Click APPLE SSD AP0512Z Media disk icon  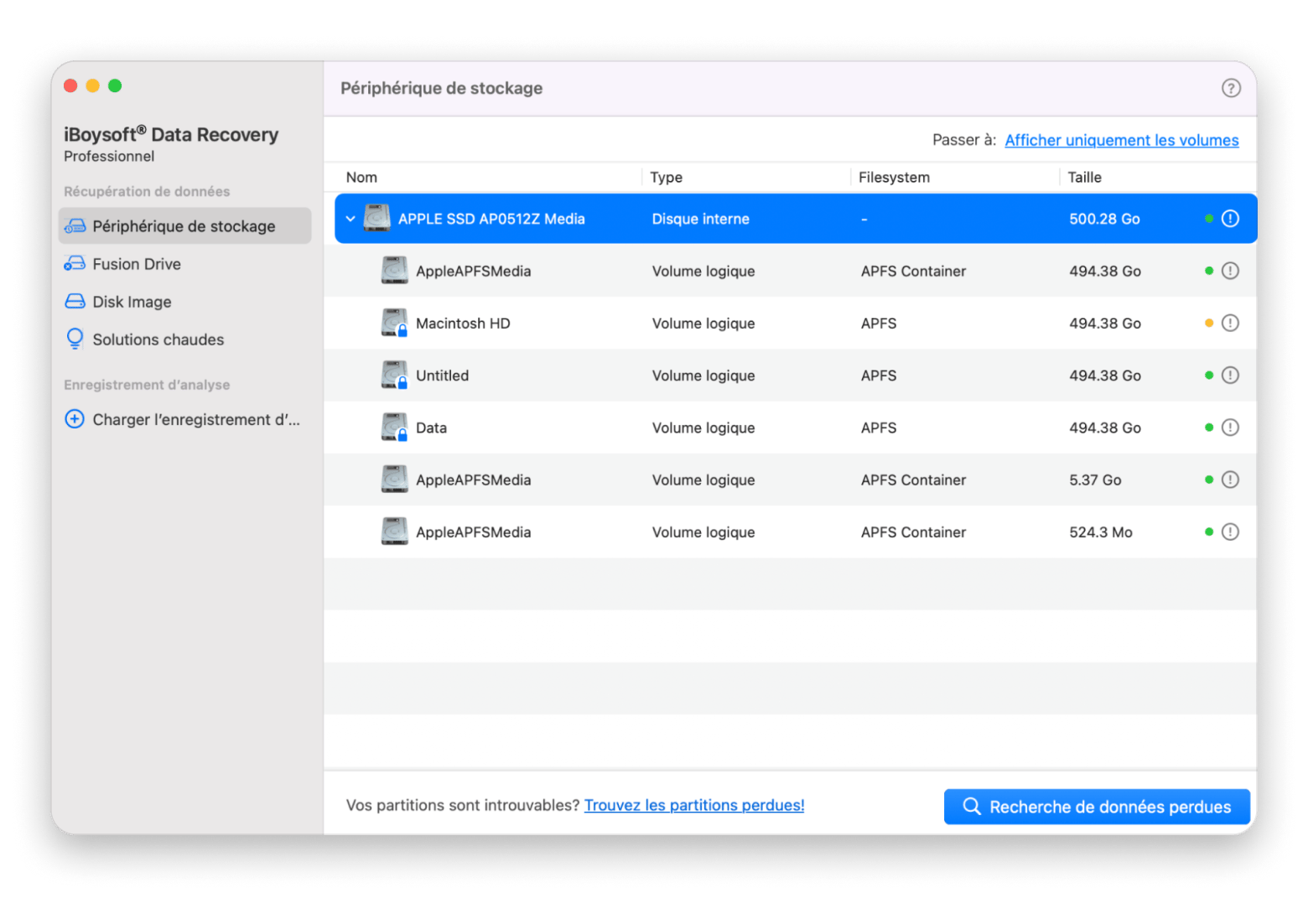click(377, 218)
